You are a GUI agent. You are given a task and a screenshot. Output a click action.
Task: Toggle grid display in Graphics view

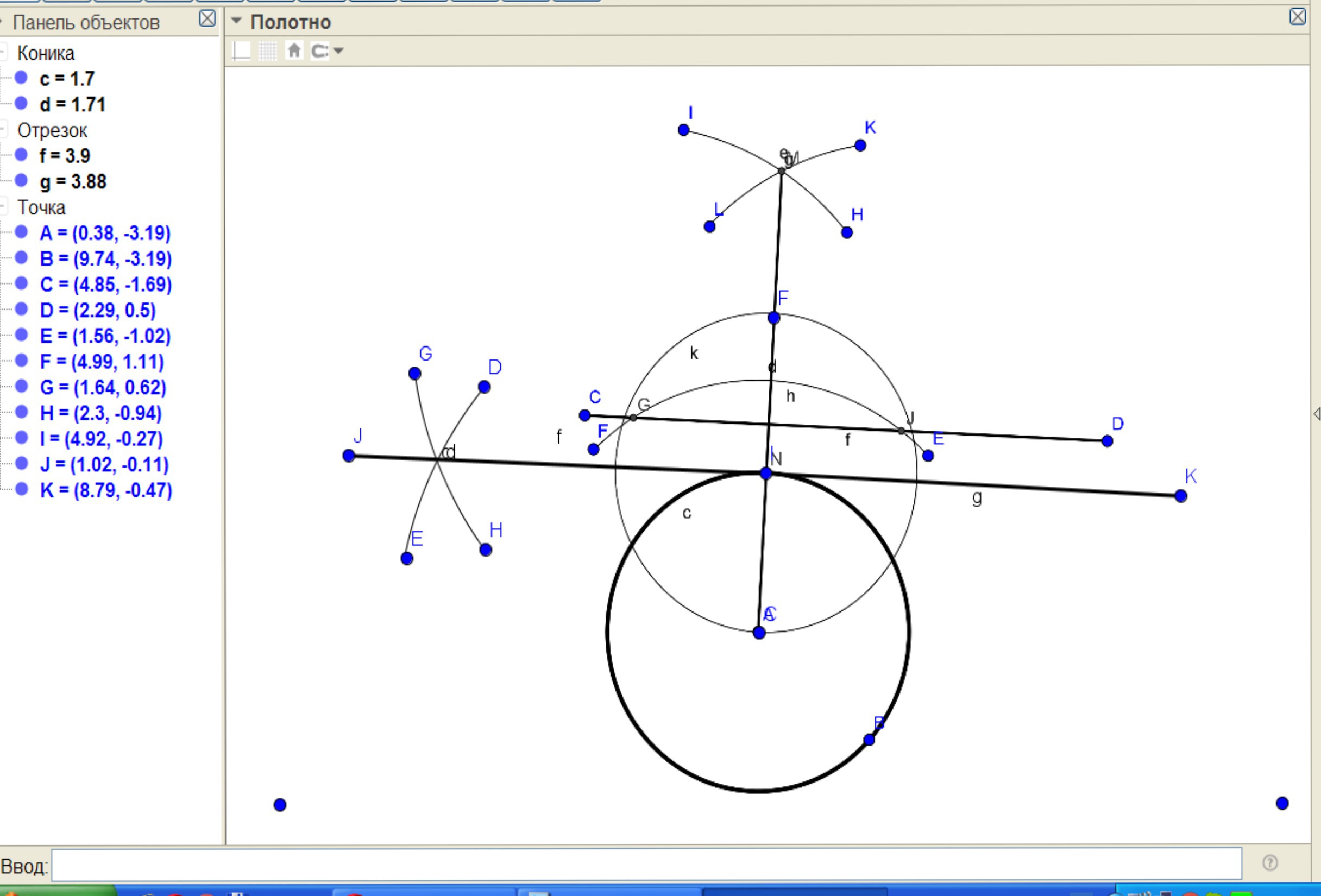267,51
